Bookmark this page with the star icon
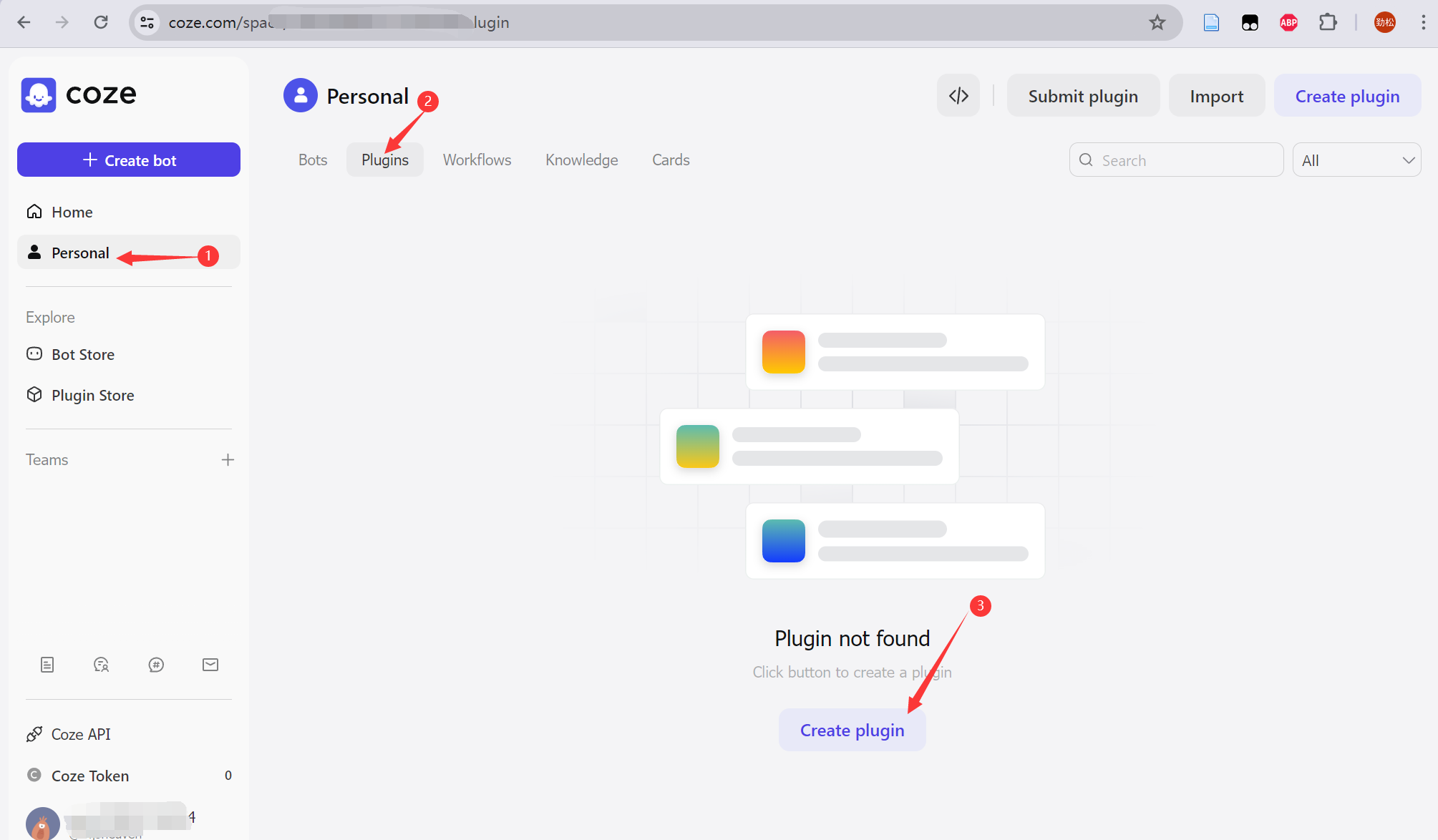This screenshot has height=840, width=1438. 1157,23
